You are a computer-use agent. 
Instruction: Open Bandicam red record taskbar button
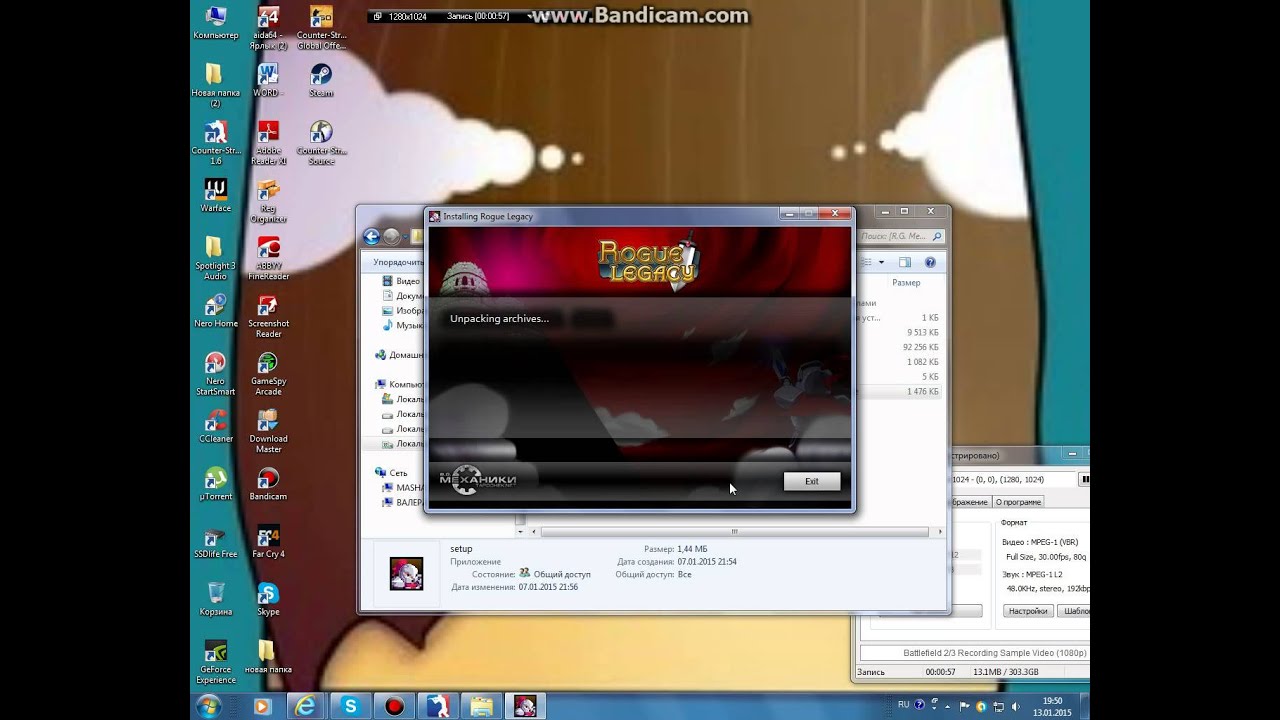[394, 706]
